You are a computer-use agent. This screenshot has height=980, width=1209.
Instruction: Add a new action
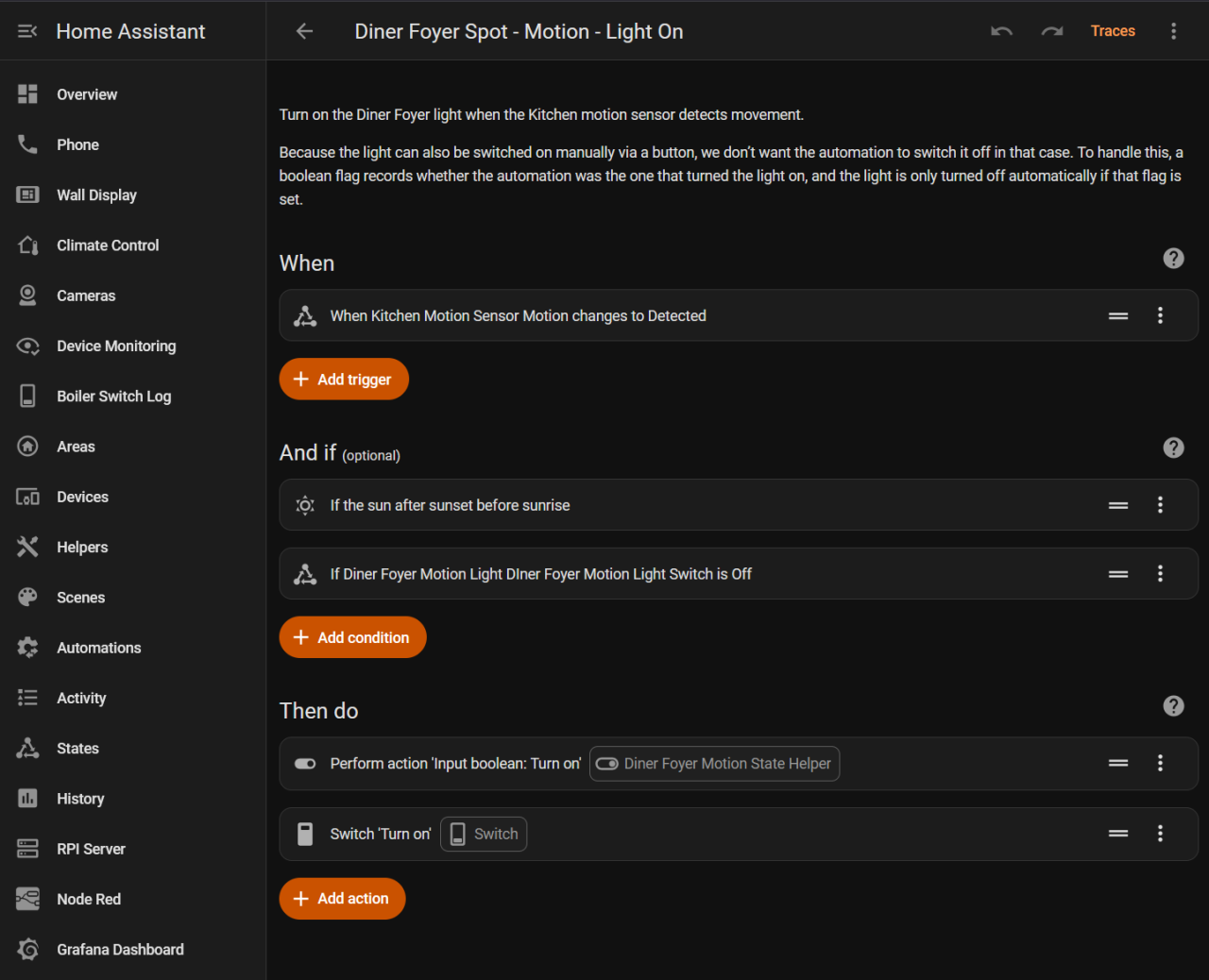(x=342, y=899)
